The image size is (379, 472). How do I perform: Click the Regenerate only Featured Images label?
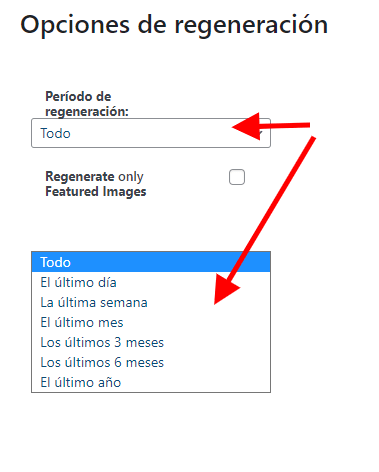(96, 184)
